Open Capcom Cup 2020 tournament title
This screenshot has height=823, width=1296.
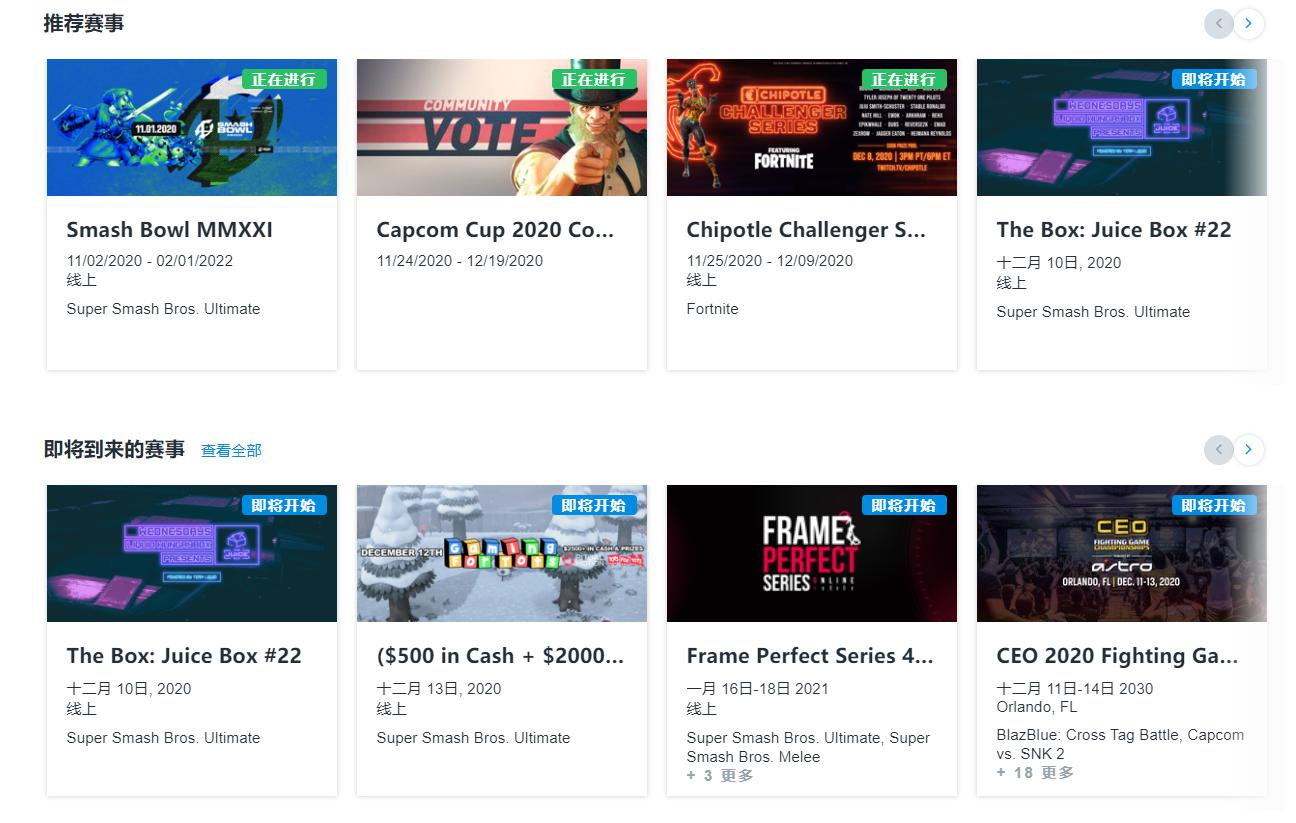tap(495, 230)
